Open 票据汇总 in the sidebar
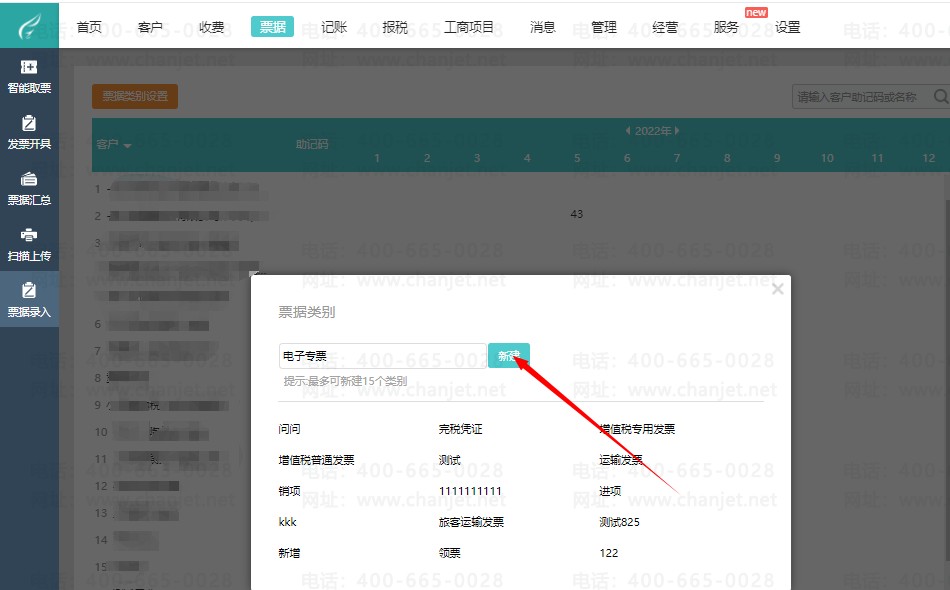This screenshot has height=590, width=950. click(x=29, y=188)
